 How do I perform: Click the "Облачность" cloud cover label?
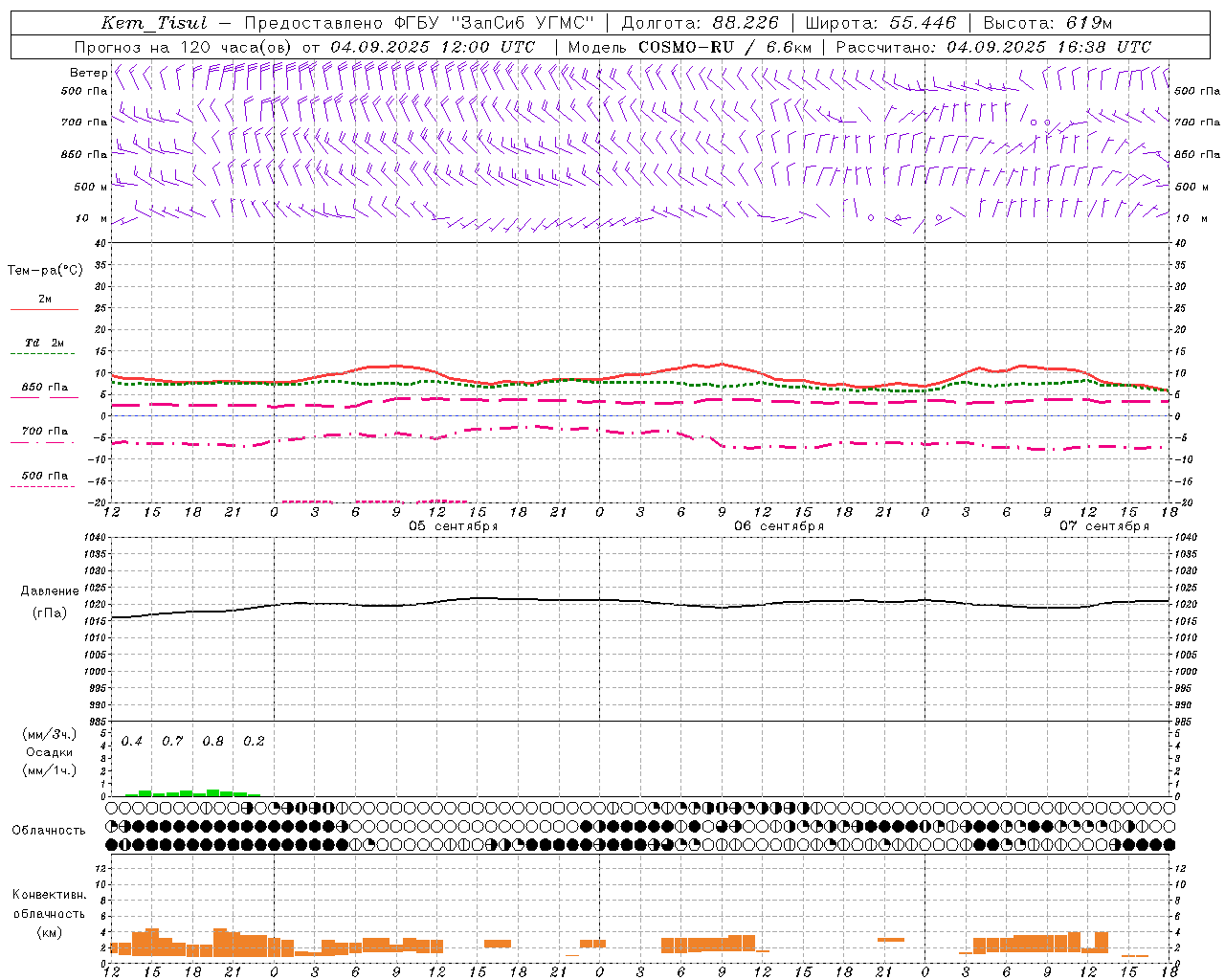[x=49, y=831]
